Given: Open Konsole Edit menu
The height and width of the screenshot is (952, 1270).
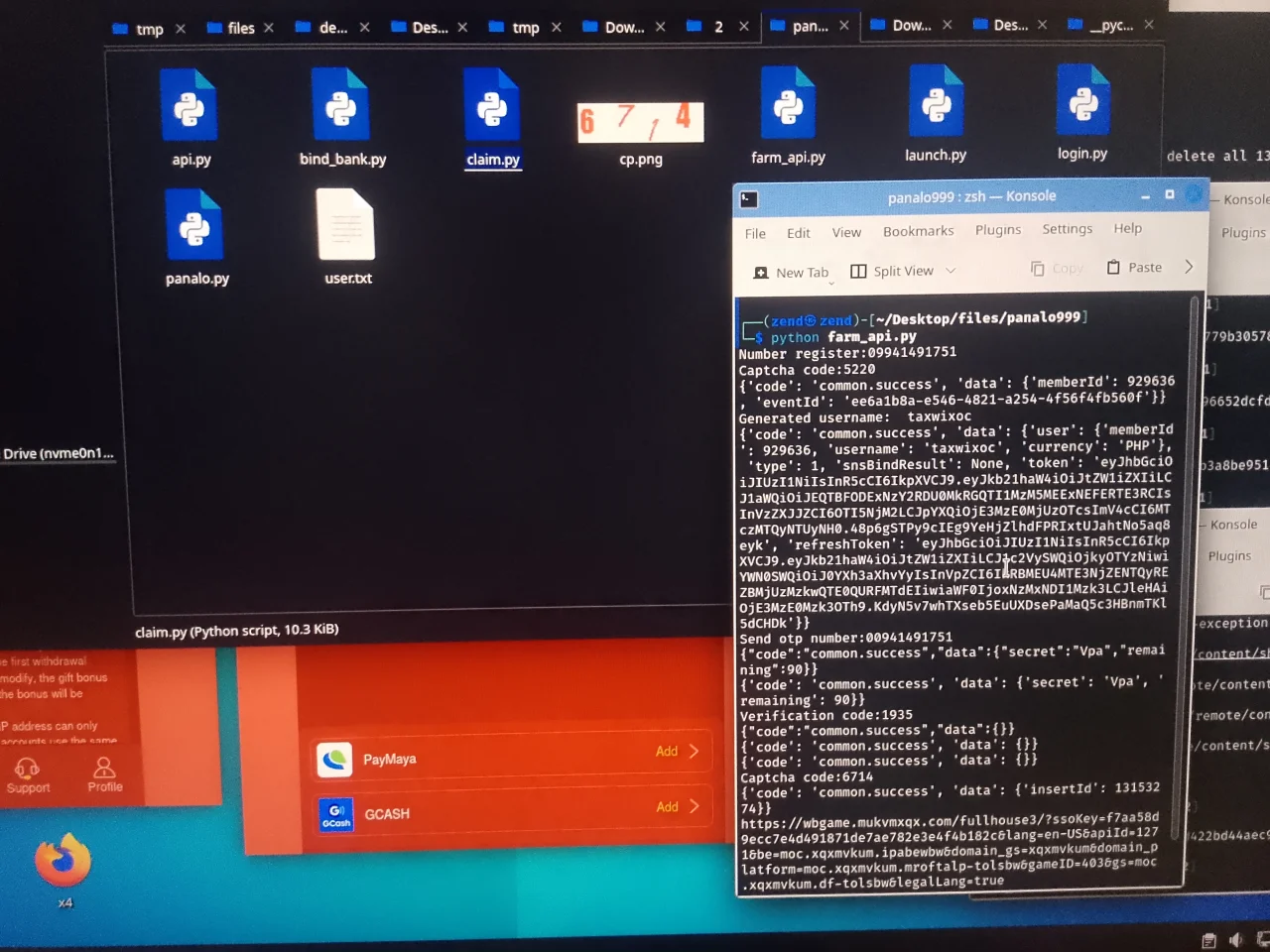Looking at the screenshot, I should [x=799, y=233].
